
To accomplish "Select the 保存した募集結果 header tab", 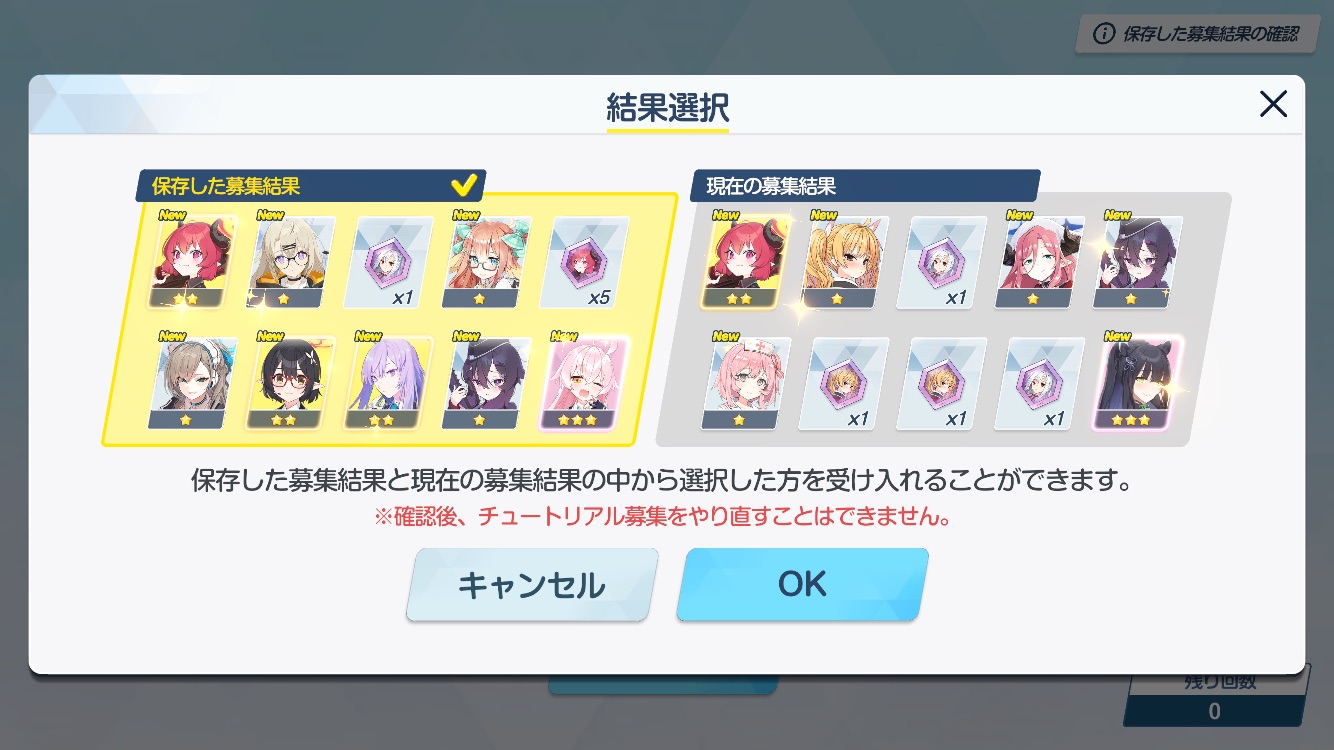I will tap(310, 186).
